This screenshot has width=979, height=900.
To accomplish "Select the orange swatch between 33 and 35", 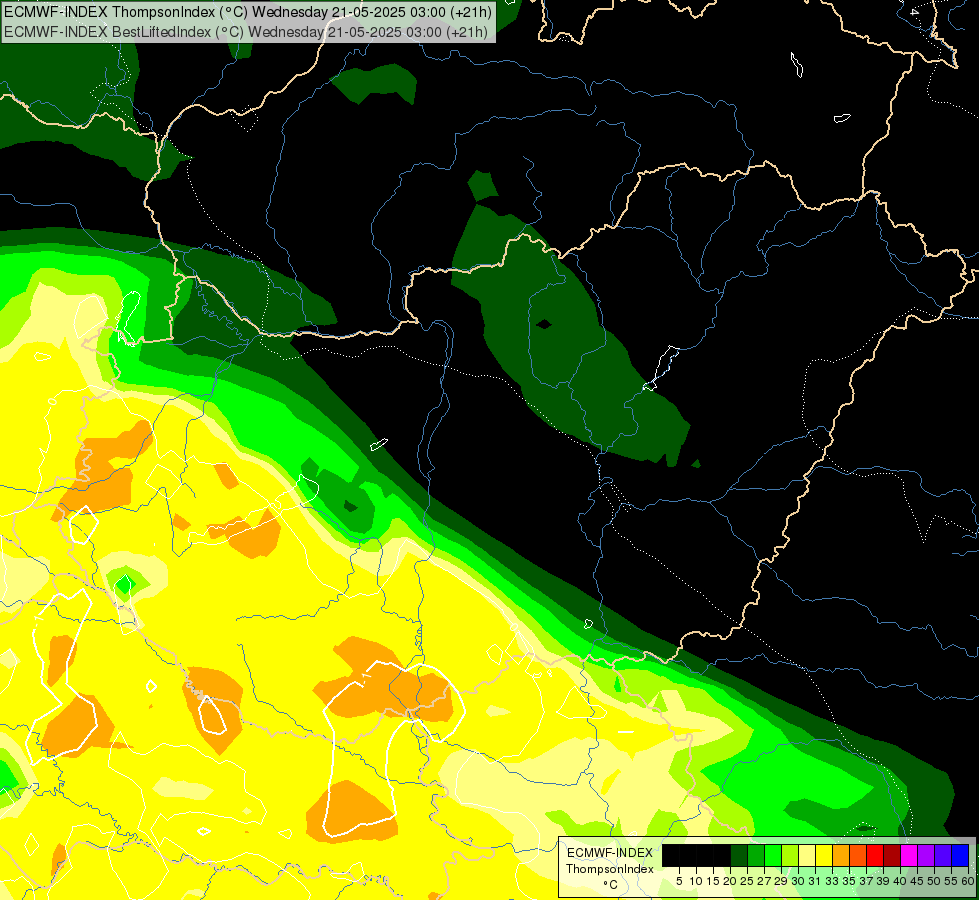I will point(841,856).
